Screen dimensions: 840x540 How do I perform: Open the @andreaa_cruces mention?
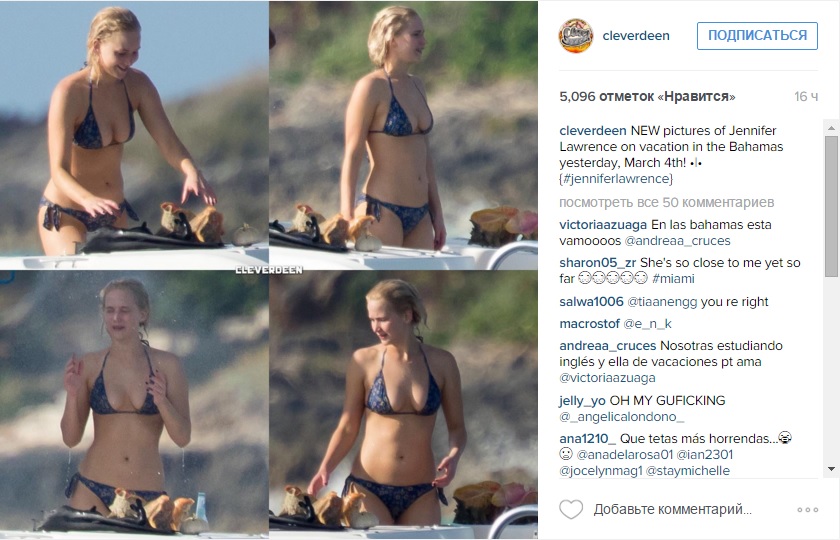pos(677,241)
